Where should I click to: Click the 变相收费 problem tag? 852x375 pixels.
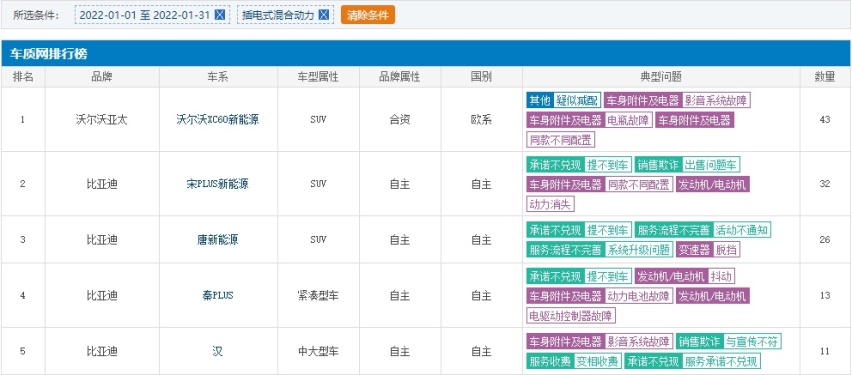click(x=598, y=362)
